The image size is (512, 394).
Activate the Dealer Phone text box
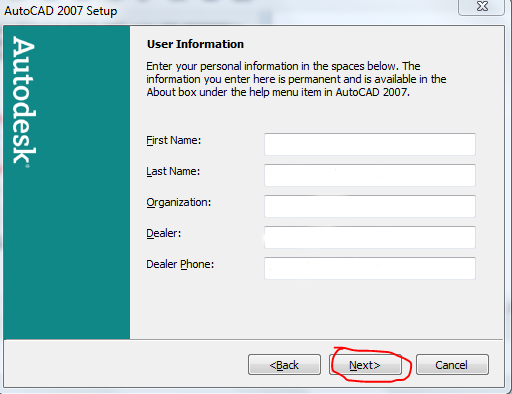[370, 268]
